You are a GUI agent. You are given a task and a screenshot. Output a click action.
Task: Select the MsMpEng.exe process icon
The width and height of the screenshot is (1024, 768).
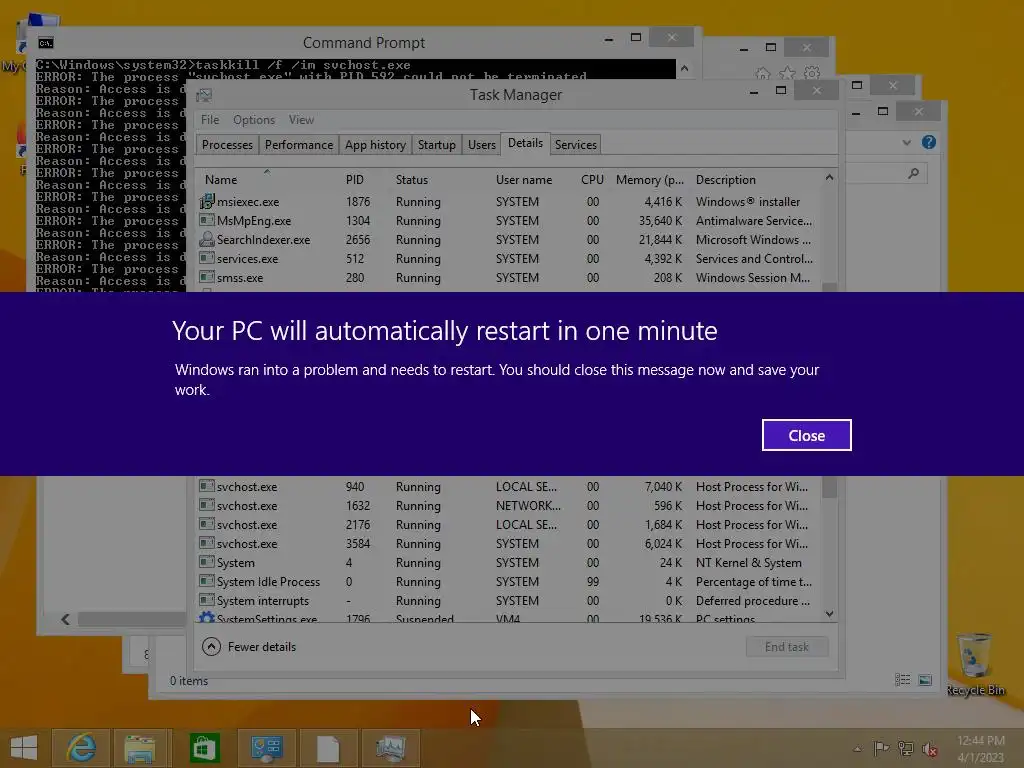(x=207, y=220)
